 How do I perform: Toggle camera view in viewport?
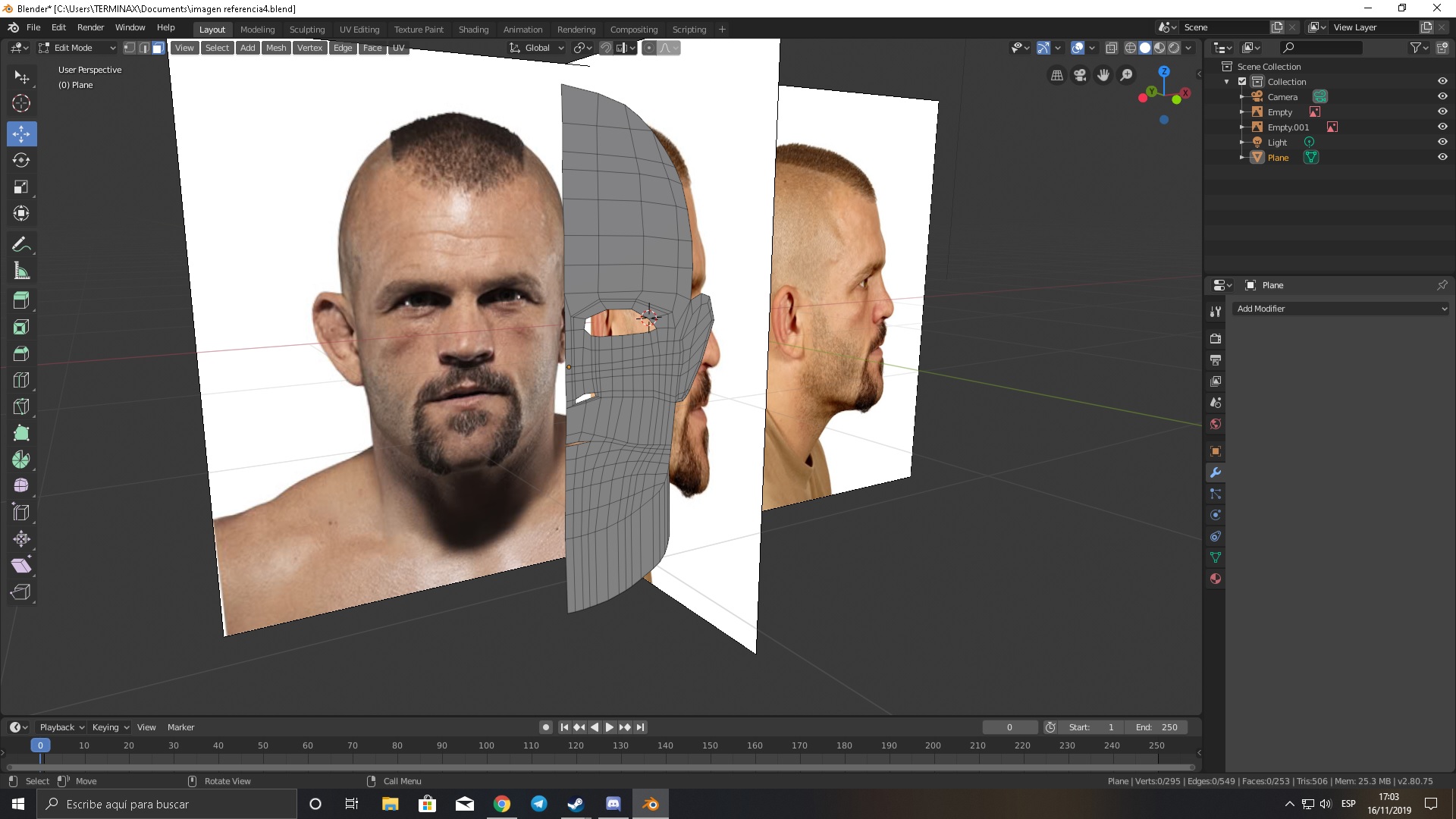[1080, 75]
